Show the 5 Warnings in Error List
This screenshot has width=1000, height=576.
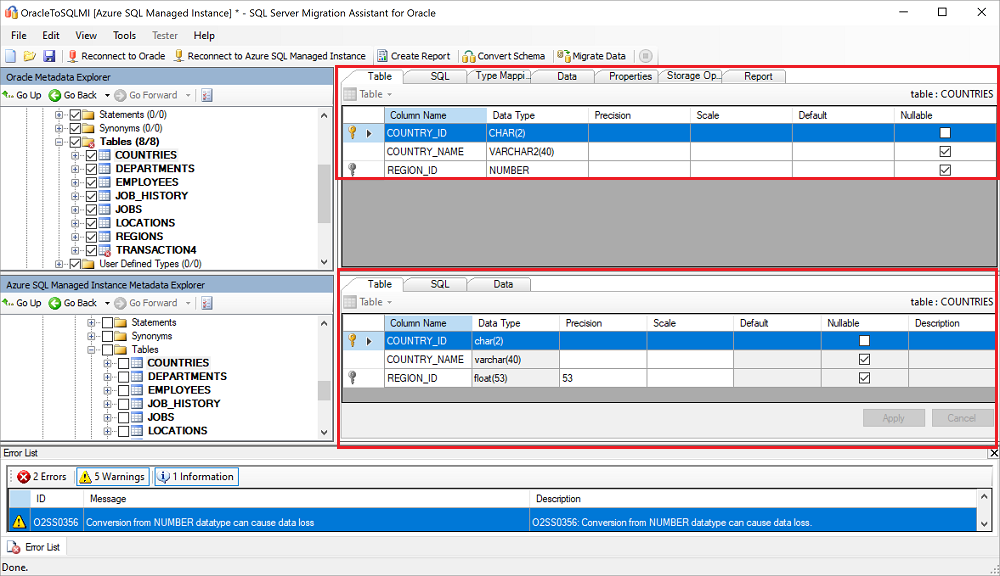pos(112,477)
